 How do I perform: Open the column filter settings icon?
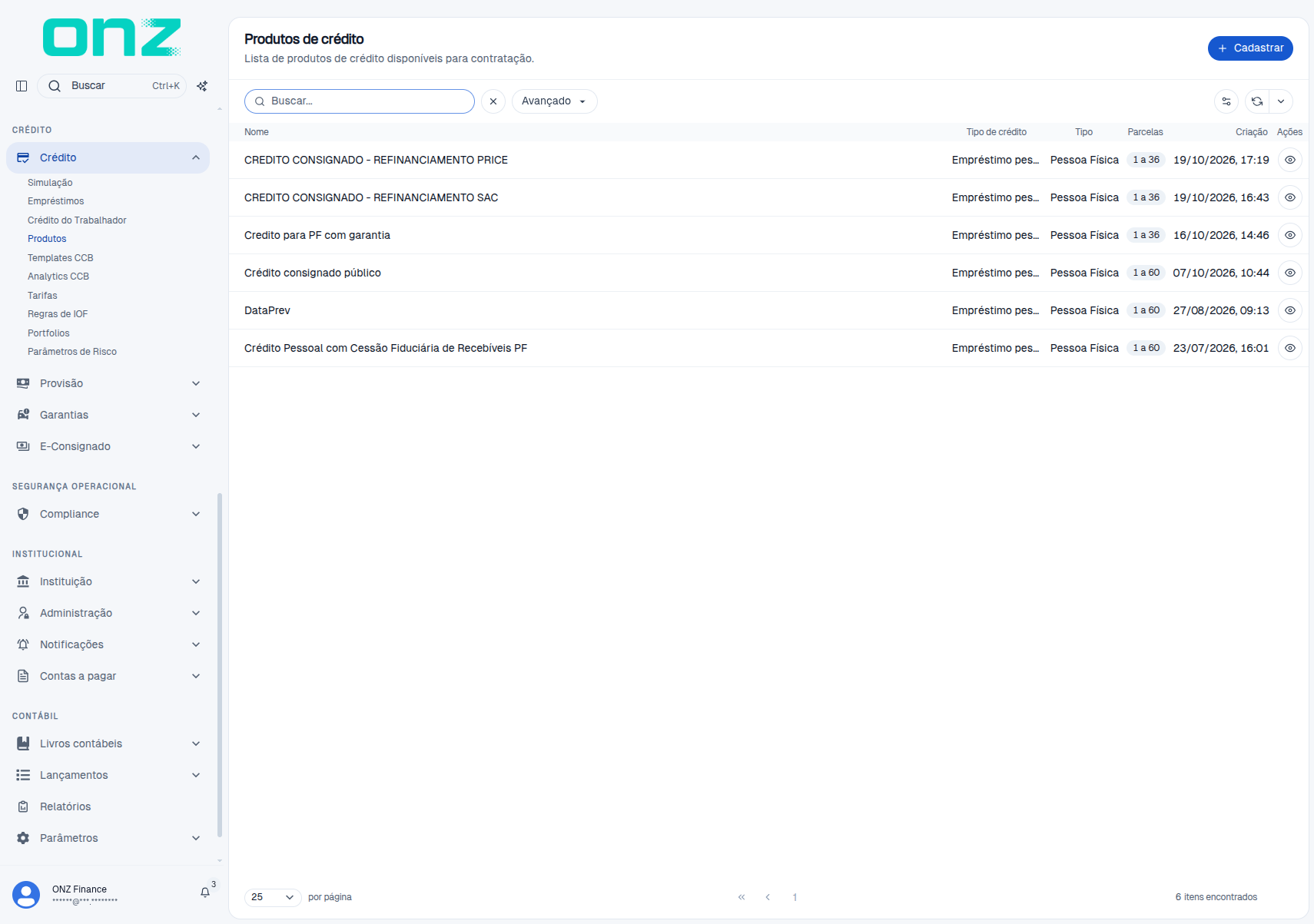point(1226,101)
